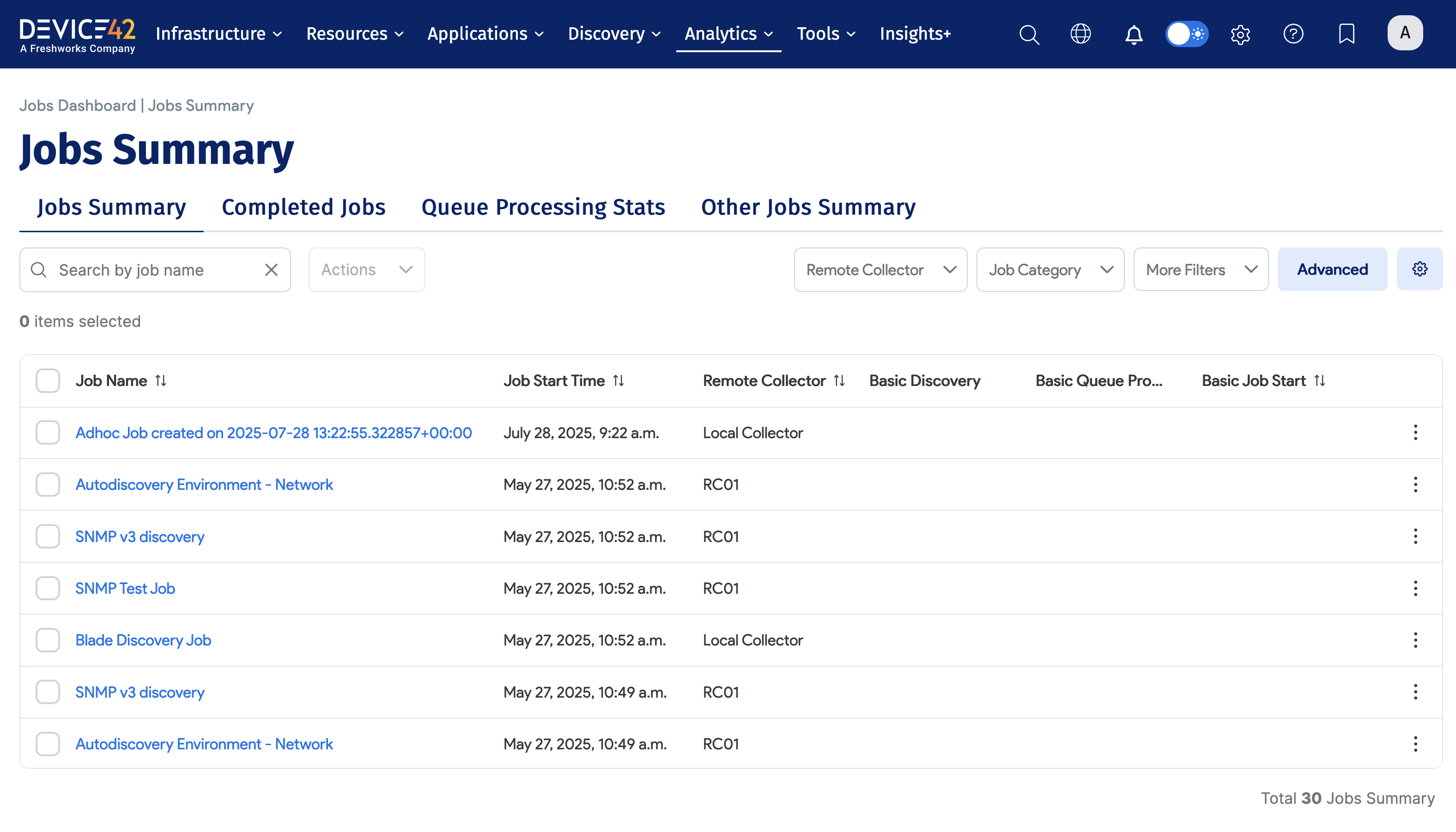This screenshot has height=832, width=1456.
Task: Click into the Search by job name field
Action: [x=154, y=270]
